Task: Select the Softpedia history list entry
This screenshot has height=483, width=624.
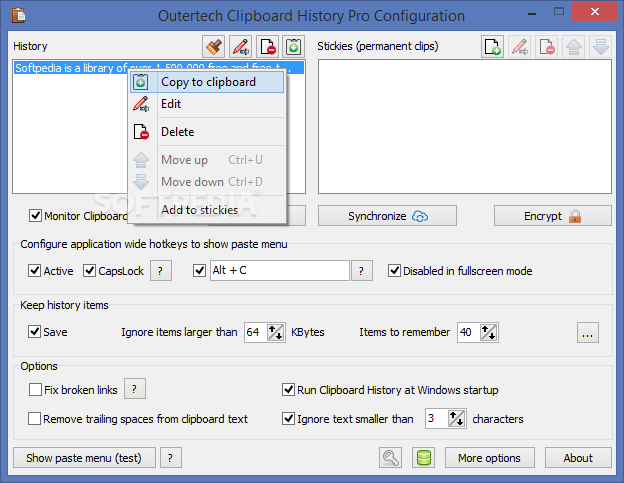Action: pyautogui.click(x=159, y=68)
